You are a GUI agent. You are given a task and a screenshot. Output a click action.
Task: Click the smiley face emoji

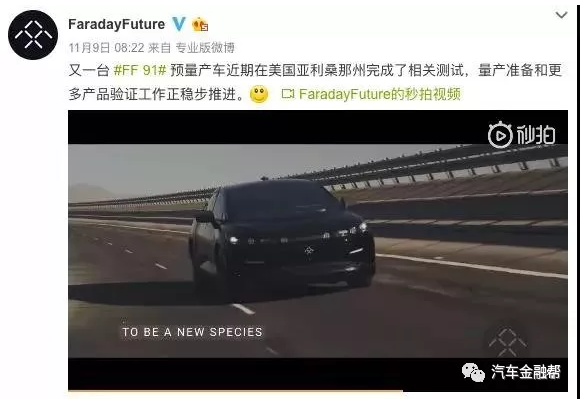pos(259,94)
